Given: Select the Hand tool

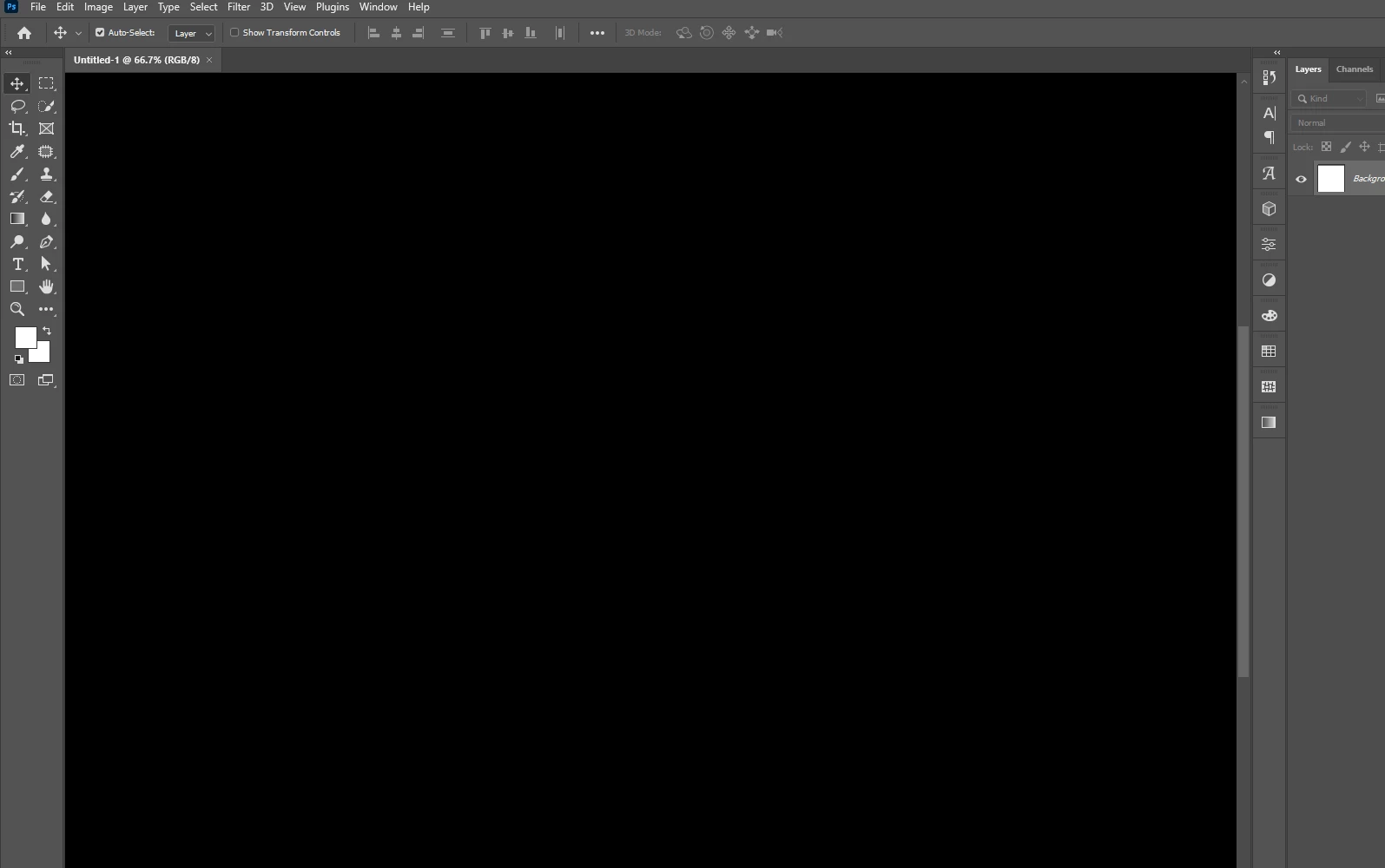Looking at the screenshot, I should pyautogui.click(x=47, y=286).
